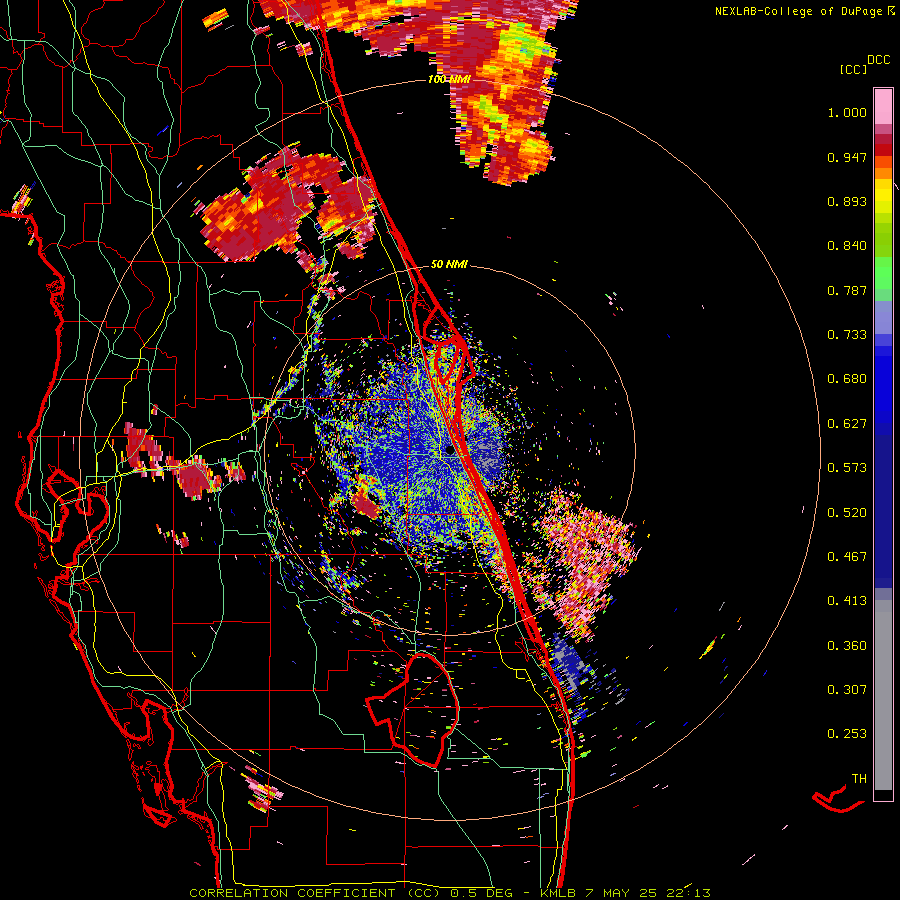Click the 100 NMI range ring label
Screen dimensions: 900x900
[449, 79]
